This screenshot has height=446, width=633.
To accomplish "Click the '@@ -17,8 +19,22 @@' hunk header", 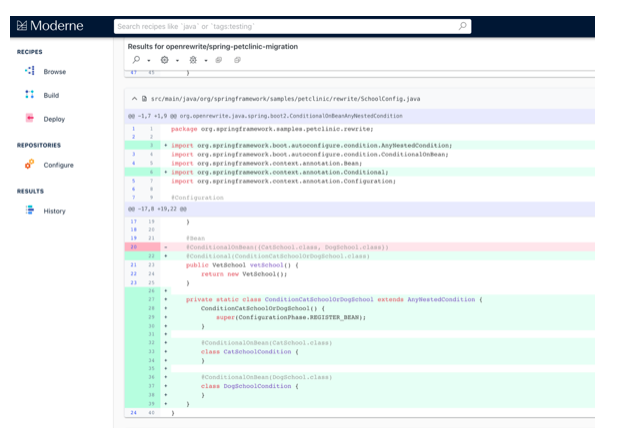I will point(359,209).
